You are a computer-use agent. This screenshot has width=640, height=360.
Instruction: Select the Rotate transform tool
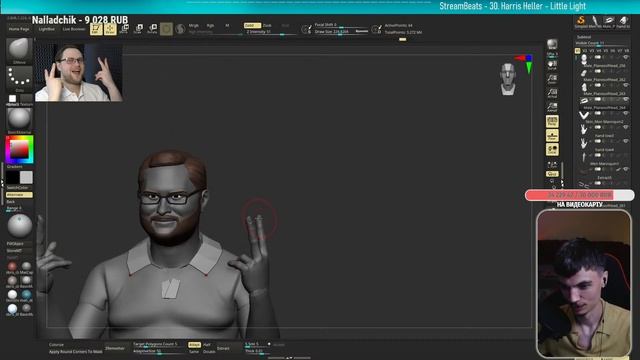click(152, 29)
